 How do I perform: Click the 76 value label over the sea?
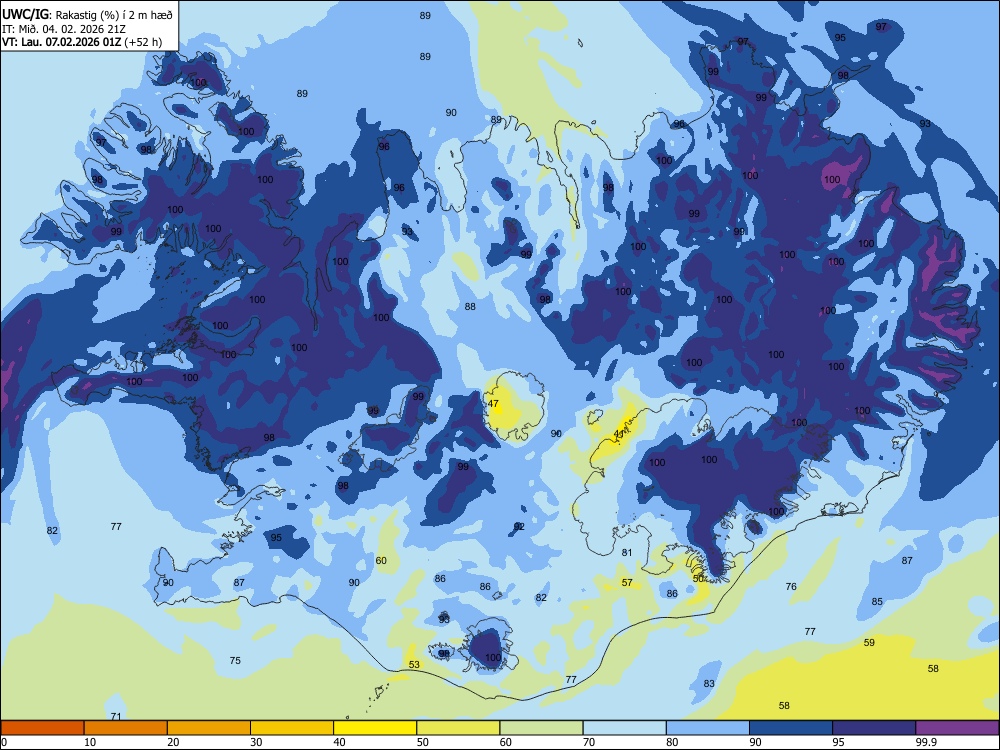pos(791,586)
